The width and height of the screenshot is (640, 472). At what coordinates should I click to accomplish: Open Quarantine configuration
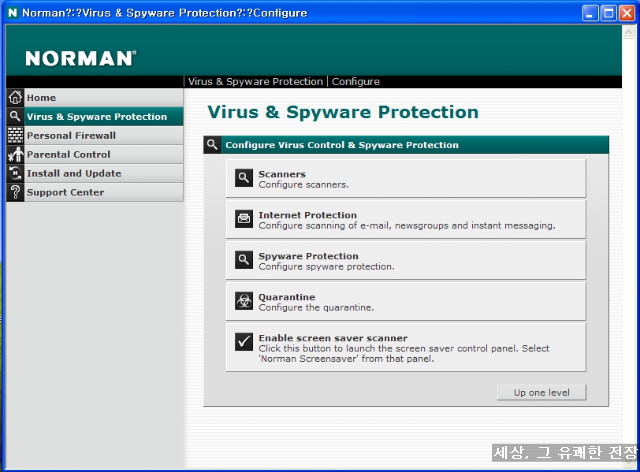pyautogui.click(x=406, y=301)
